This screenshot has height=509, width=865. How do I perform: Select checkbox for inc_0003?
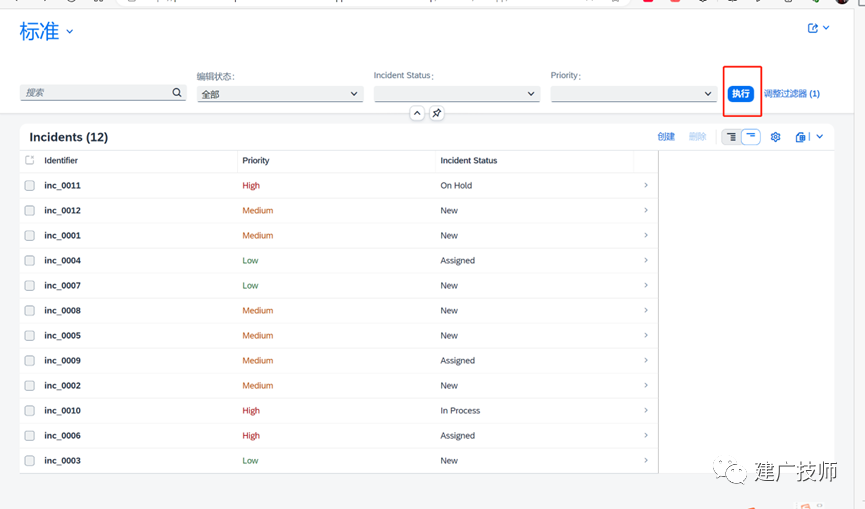[30, 460]
